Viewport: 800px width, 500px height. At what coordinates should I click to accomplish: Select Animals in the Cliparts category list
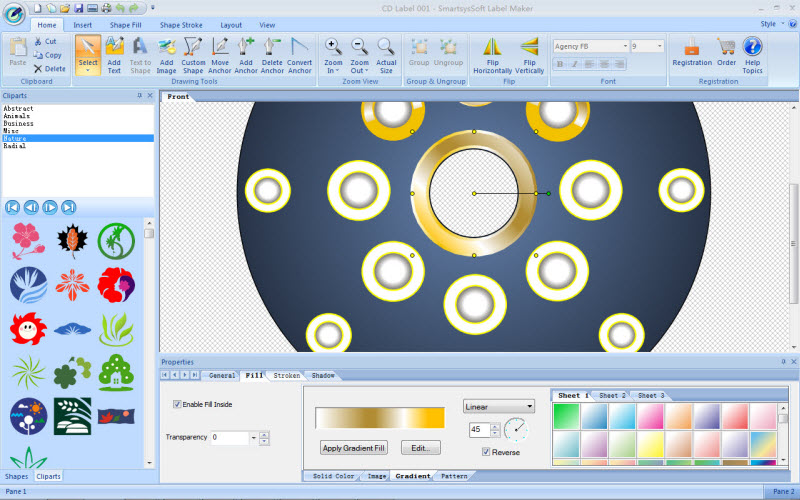(16, 115)
